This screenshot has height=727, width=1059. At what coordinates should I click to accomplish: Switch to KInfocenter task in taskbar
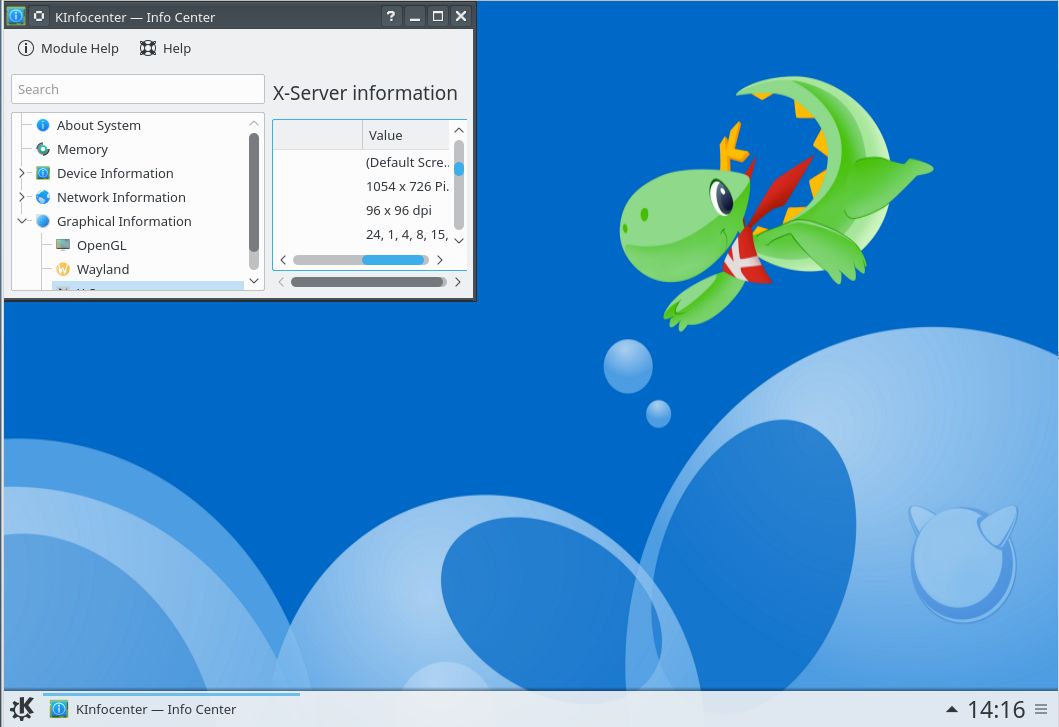click(x=172, y=709)
